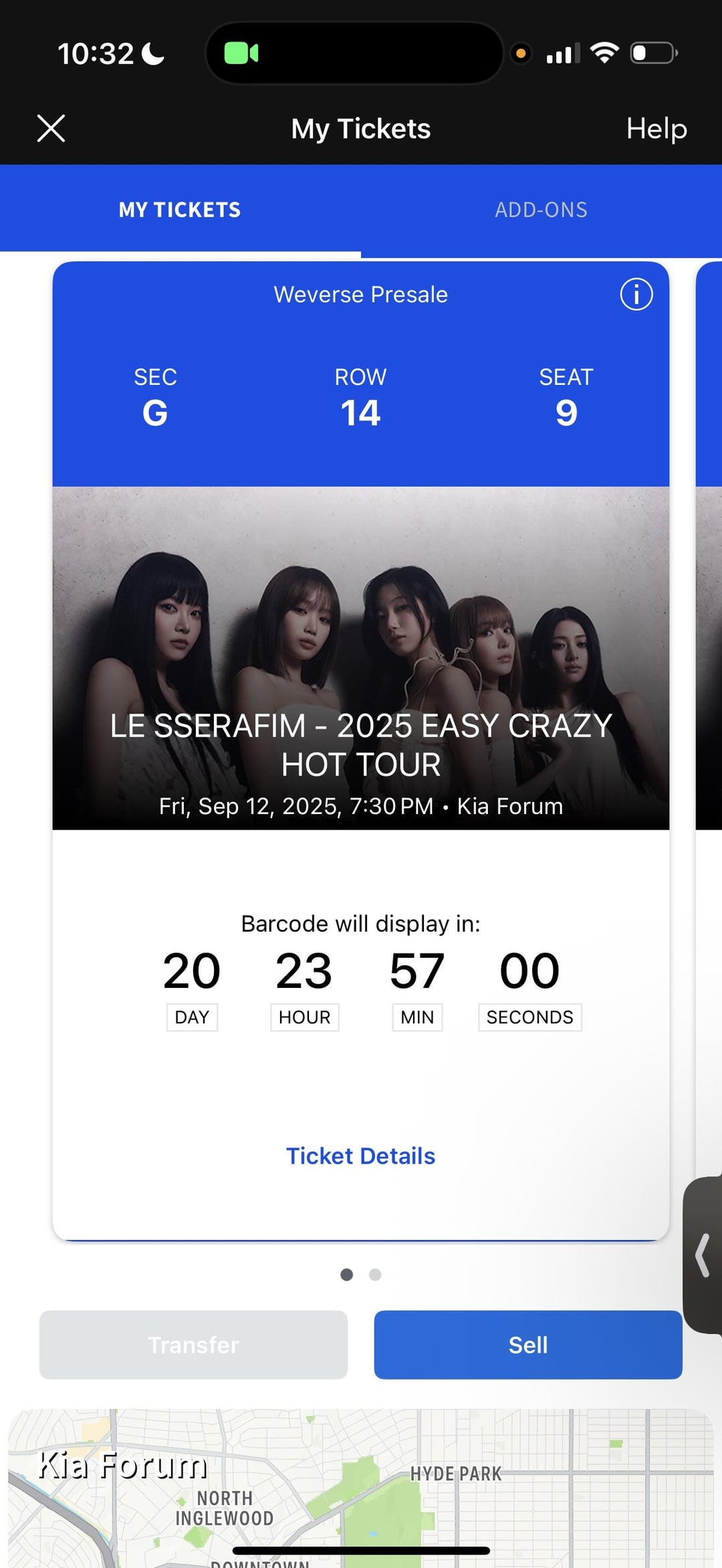Tap the Wi-Fi status icon

(x=604, y=52)
